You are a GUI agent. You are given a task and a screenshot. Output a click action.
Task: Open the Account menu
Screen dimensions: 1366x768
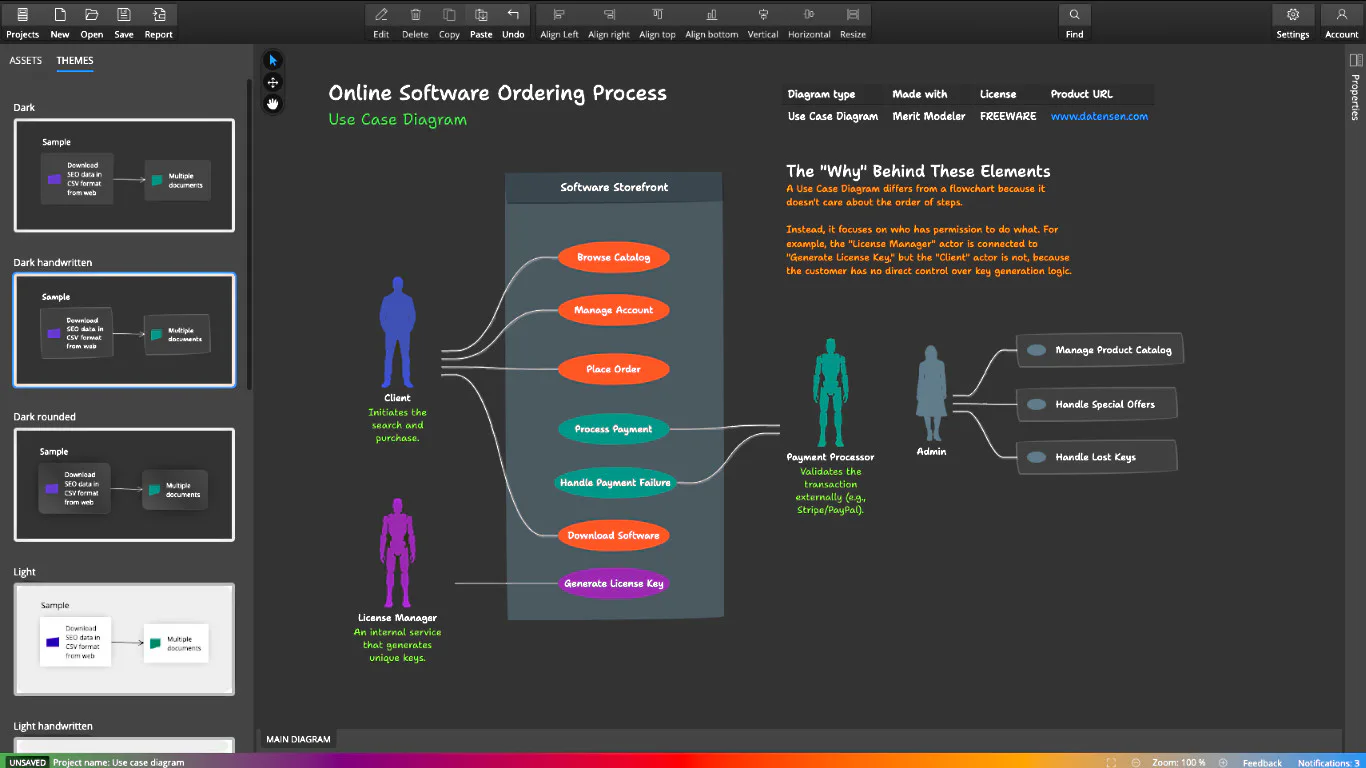coord(1341,22)
